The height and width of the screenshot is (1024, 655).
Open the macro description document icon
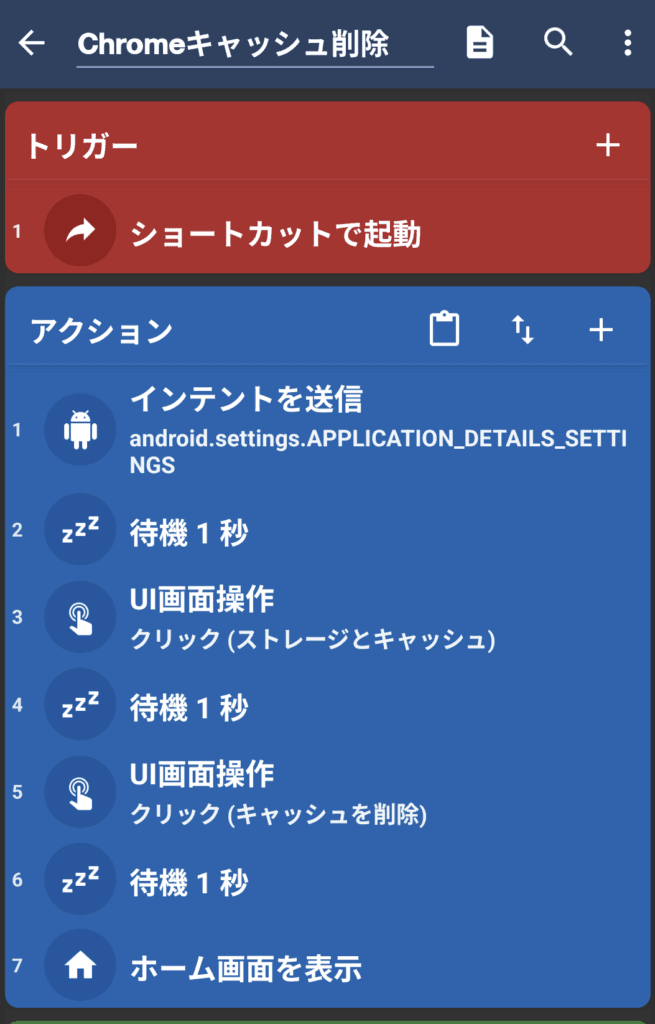point(480,42)
